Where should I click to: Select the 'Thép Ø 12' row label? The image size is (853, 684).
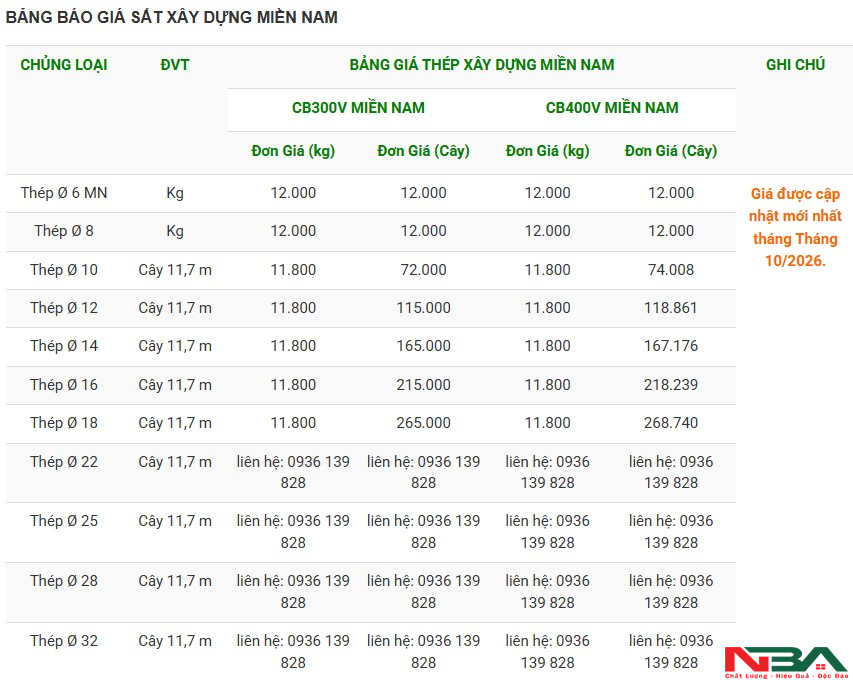[64, 307]
